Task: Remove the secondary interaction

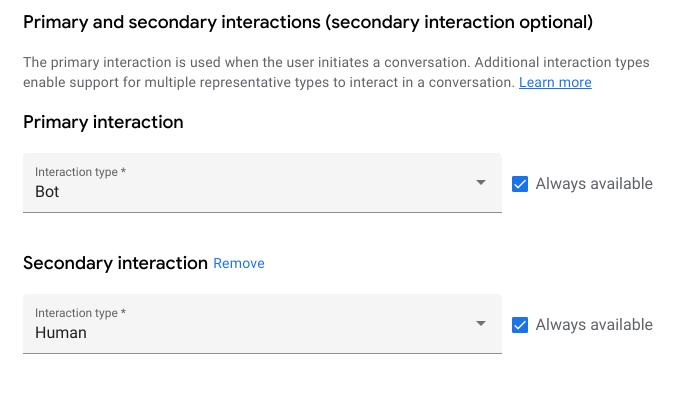Action: click(x=239, y=263)
